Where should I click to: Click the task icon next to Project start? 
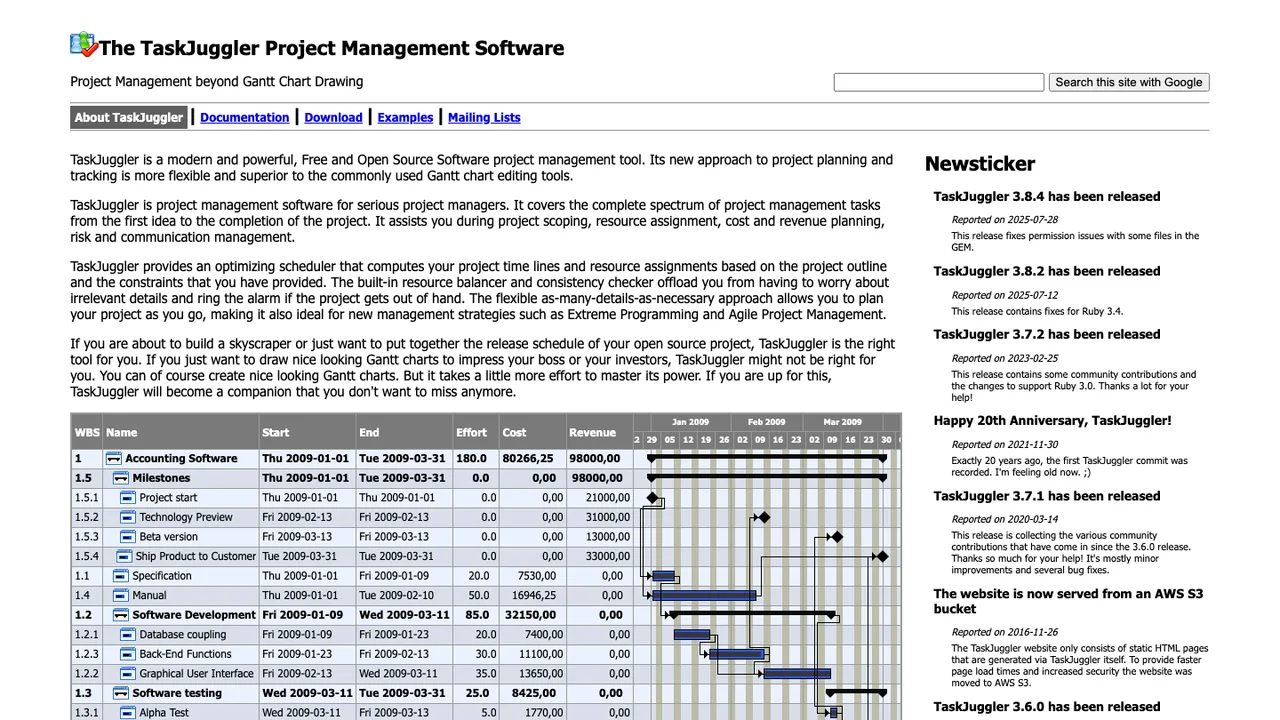coord(128,497)
